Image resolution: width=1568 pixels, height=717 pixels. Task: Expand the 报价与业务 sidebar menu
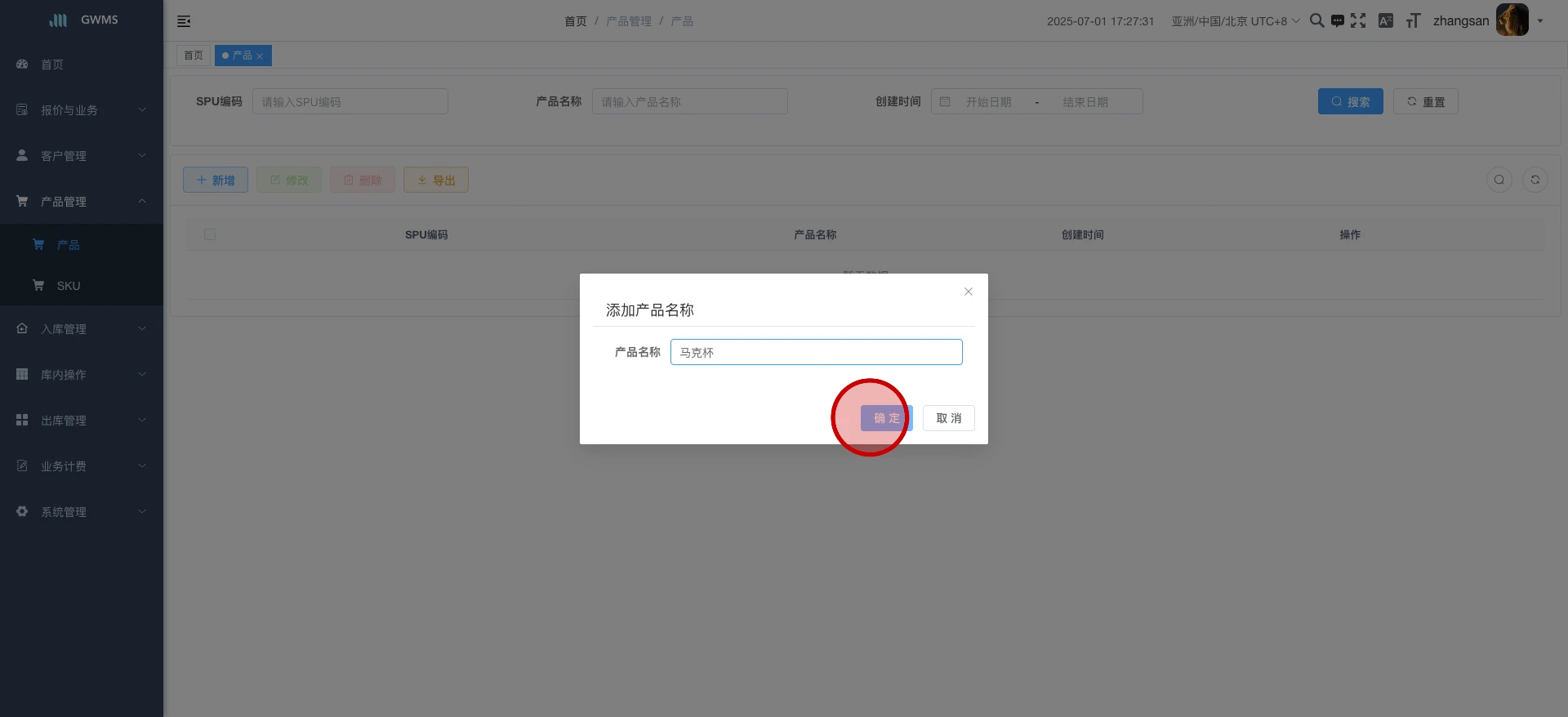point(82,110)
